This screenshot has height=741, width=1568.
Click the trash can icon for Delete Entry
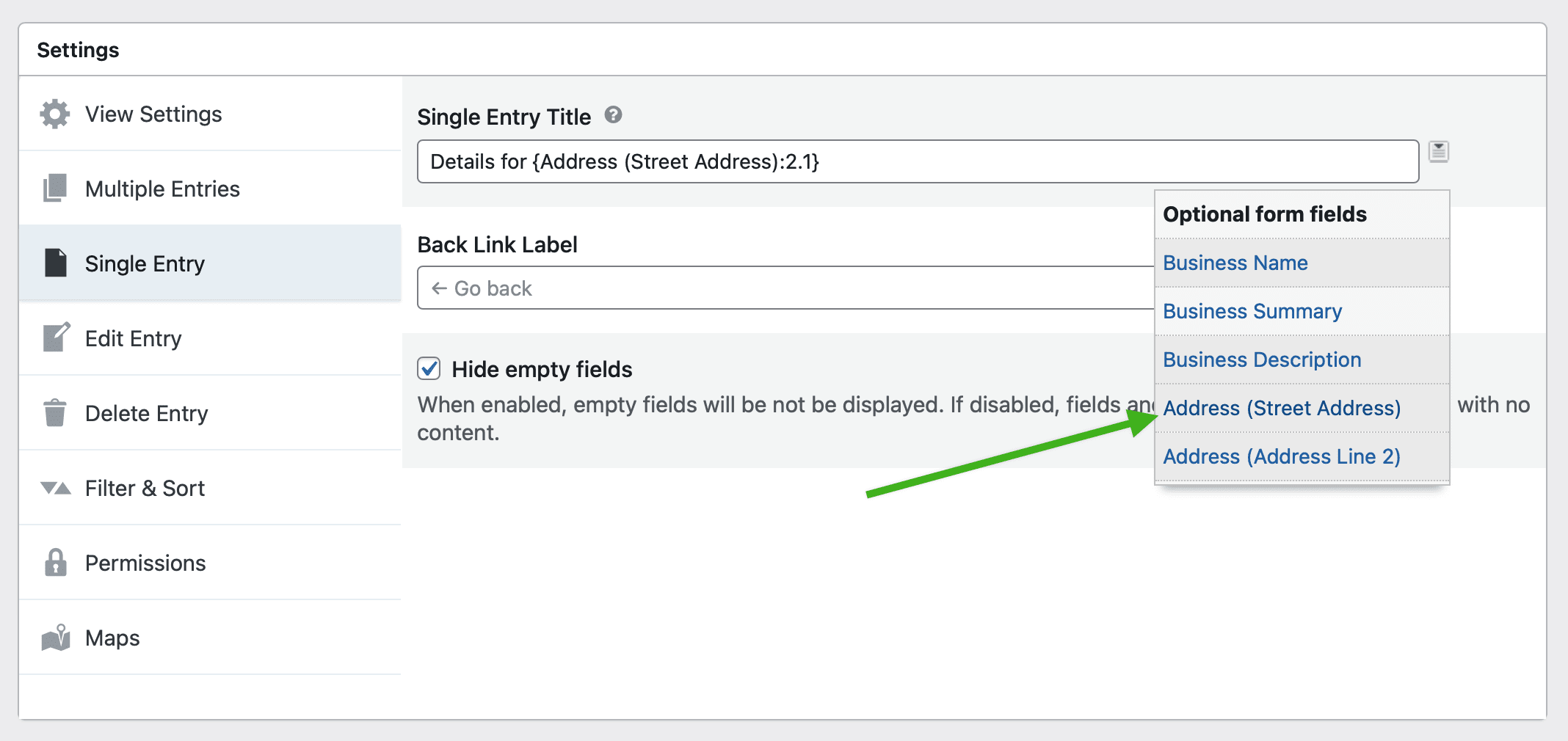click(x=54, y=413)
